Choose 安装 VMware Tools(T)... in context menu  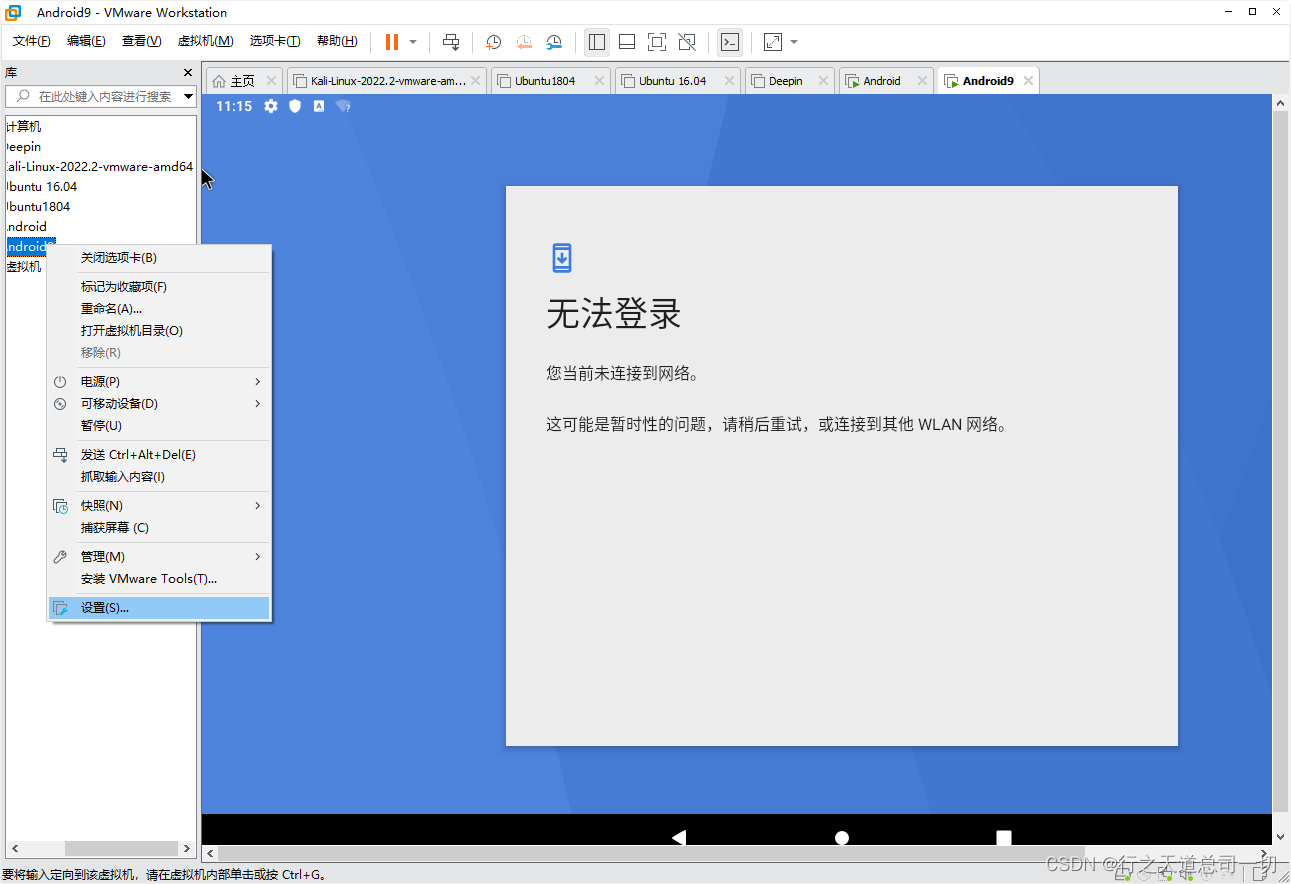[x=159, y=579]
